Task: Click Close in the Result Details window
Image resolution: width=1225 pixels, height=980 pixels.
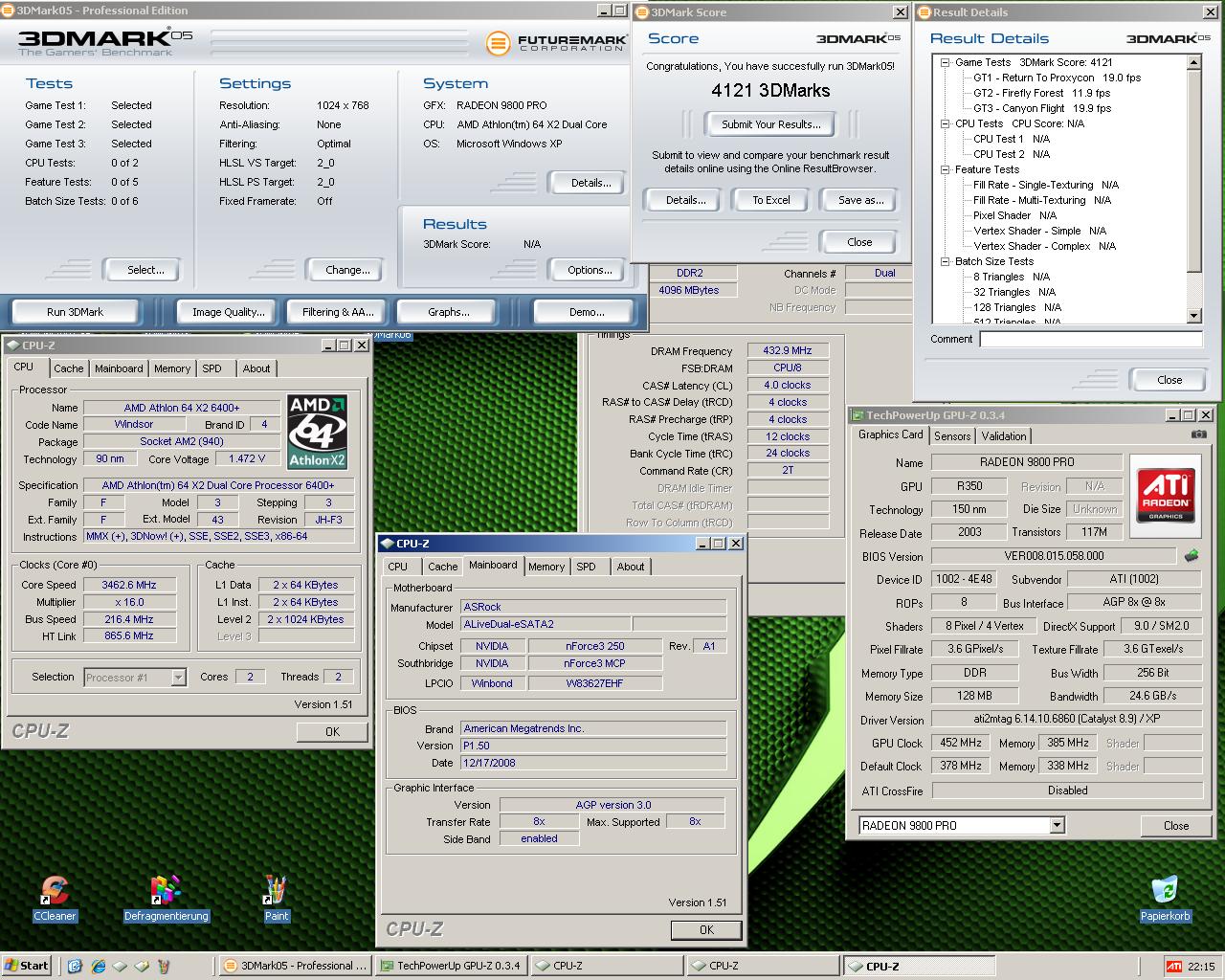Action: tap(1169, 380)
